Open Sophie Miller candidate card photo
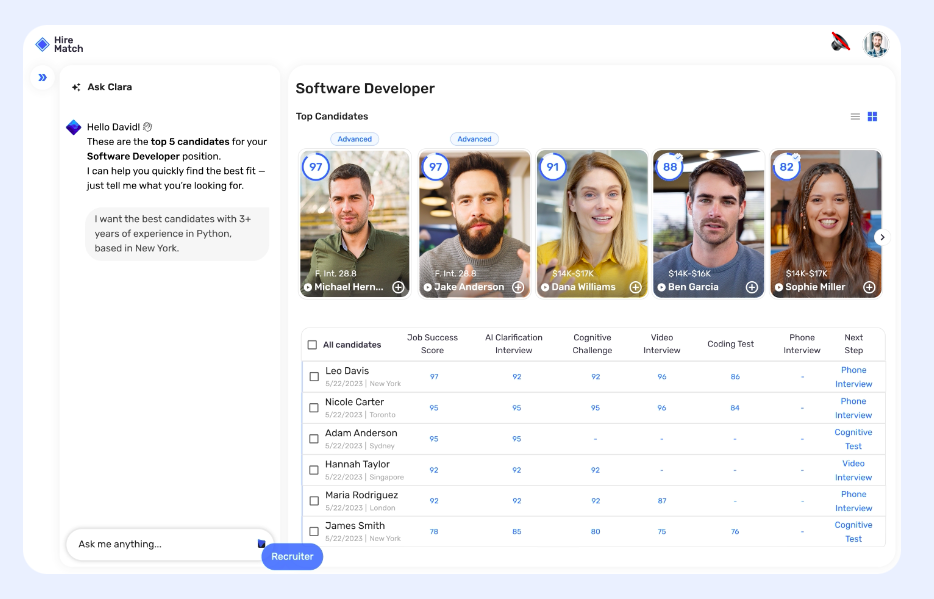This screenshot has height=599, width=934. [x=826, y=223]
